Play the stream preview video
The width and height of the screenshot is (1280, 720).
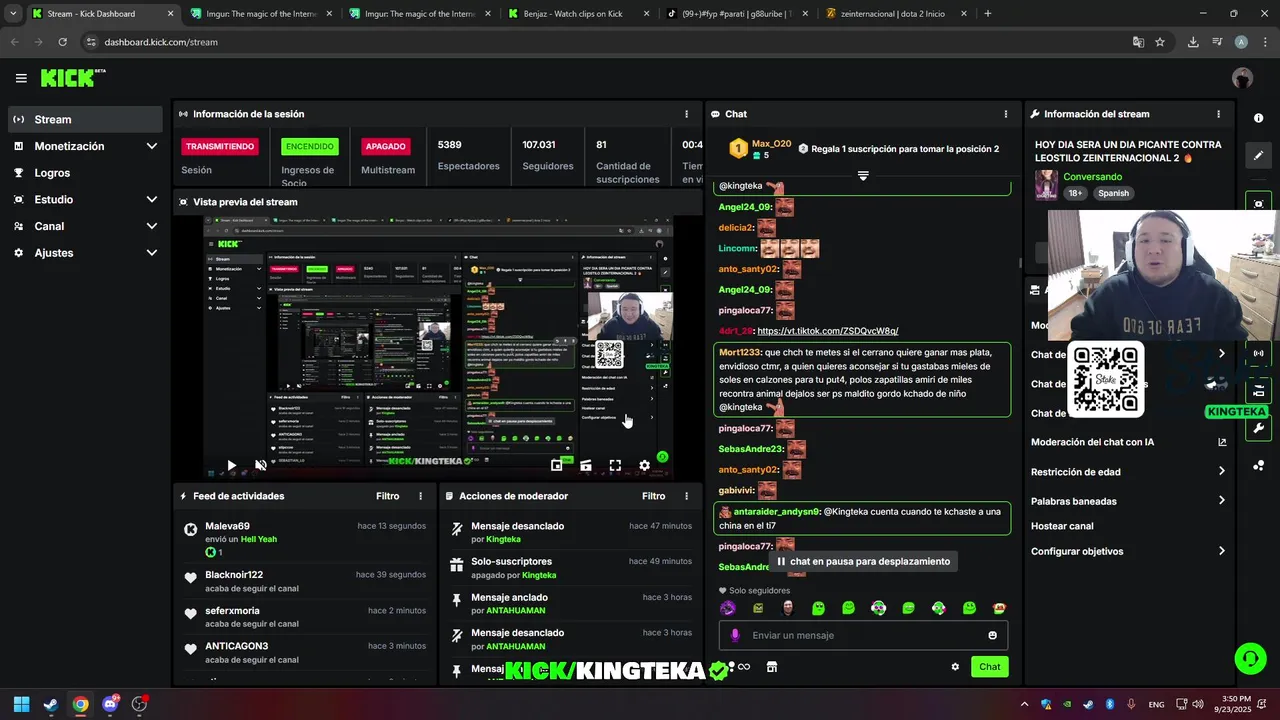coord(231,465)
